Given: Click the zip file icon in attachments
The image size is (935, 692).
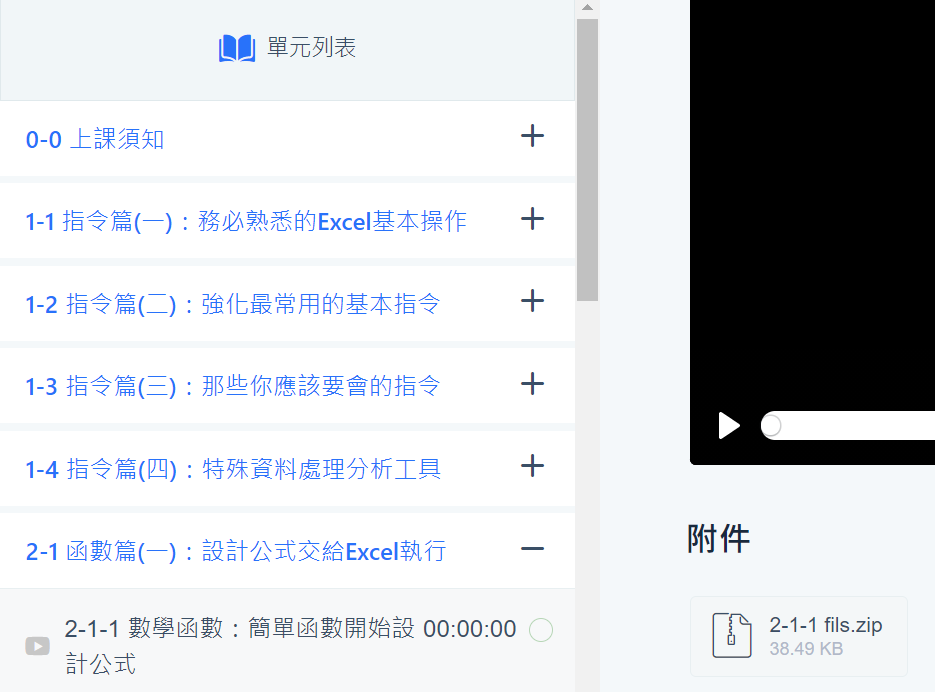Looking at the screenshot, I should tap(732, 635).
